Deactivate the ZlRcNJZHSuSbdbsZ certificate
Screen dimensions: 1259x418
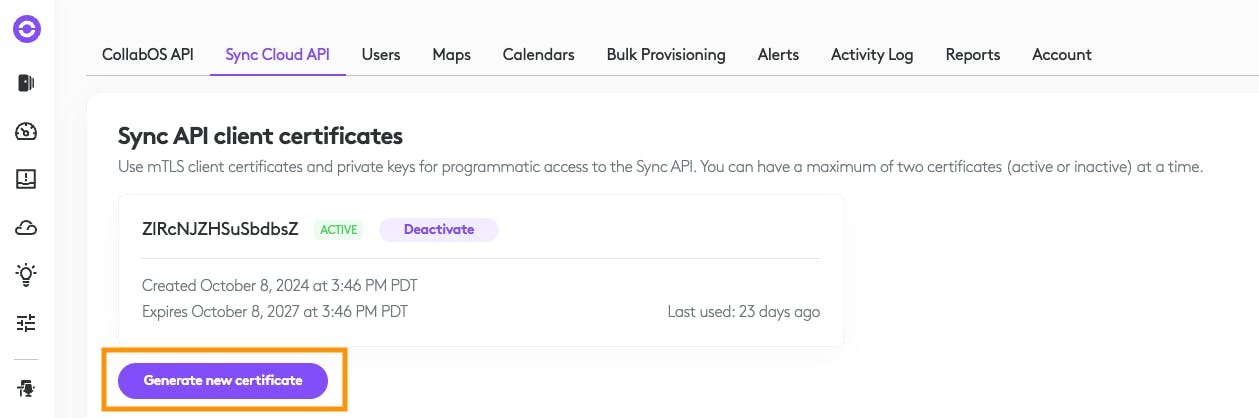click(439, 229)
